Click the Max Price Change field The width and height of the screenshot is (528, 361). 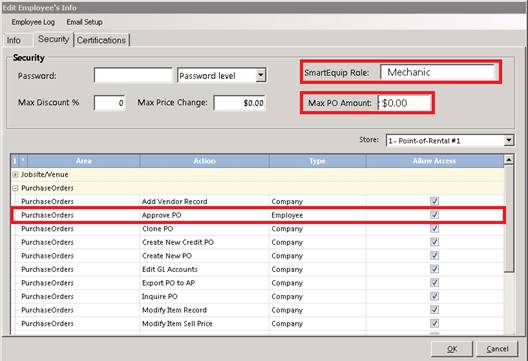(239, 103)
